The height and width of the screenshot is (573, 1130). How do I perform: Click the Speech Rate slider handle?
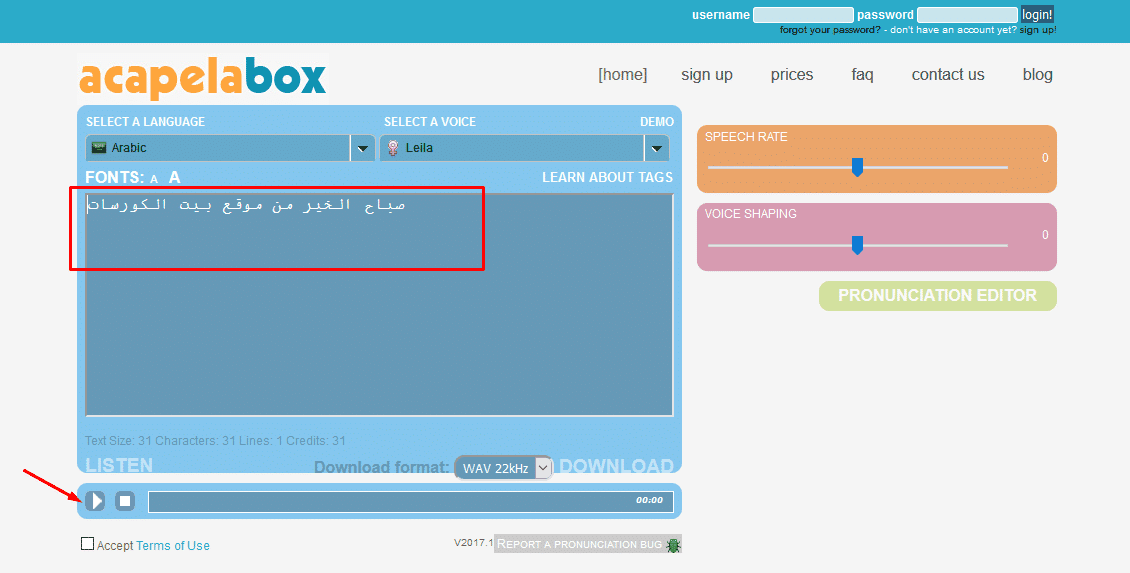pos(857,167)
